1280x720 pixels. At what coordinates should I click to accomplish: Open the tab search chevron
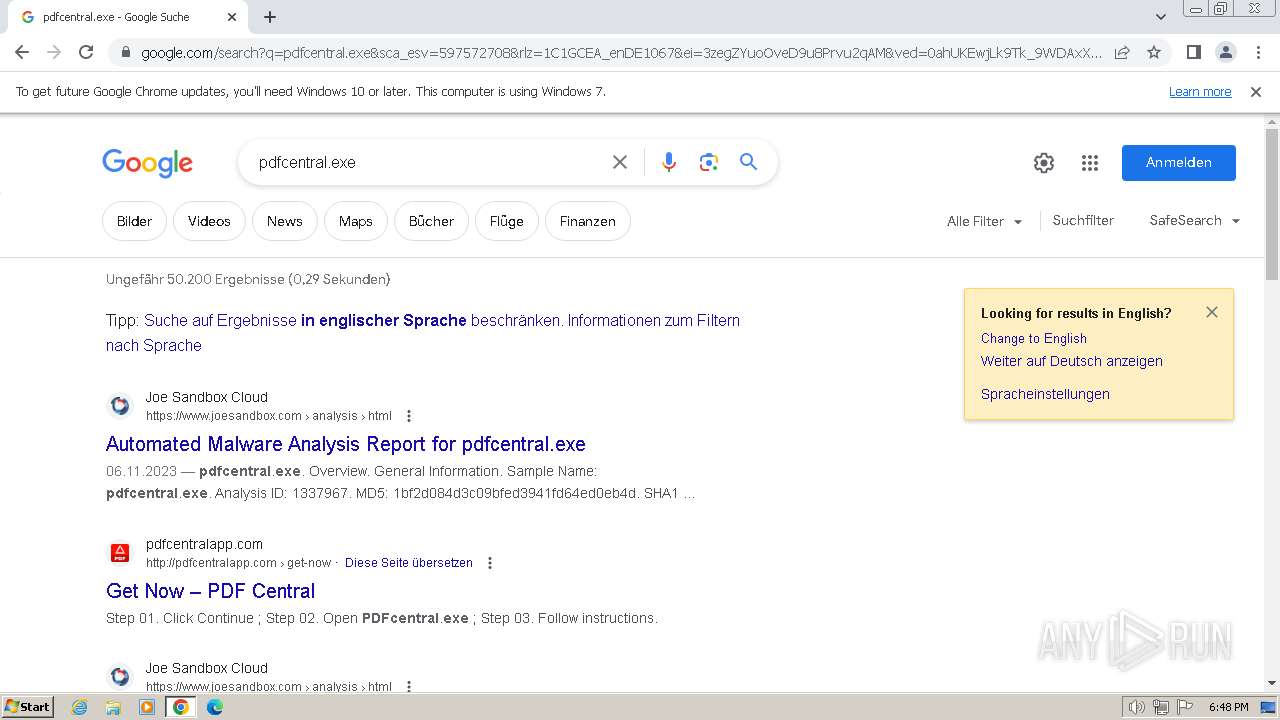1160,17
